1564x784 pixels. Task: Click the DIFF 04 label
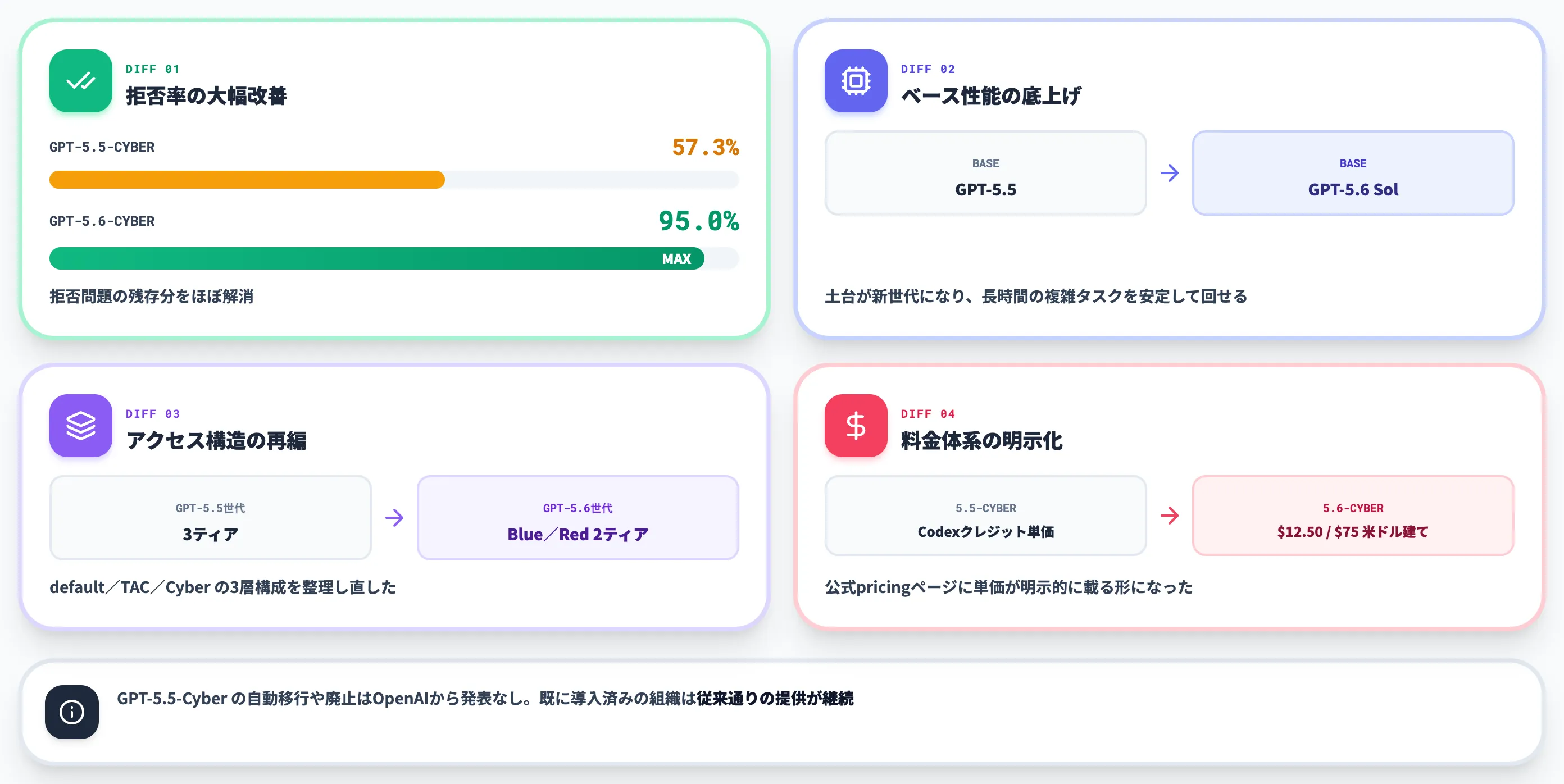click(x=928, y=414)
